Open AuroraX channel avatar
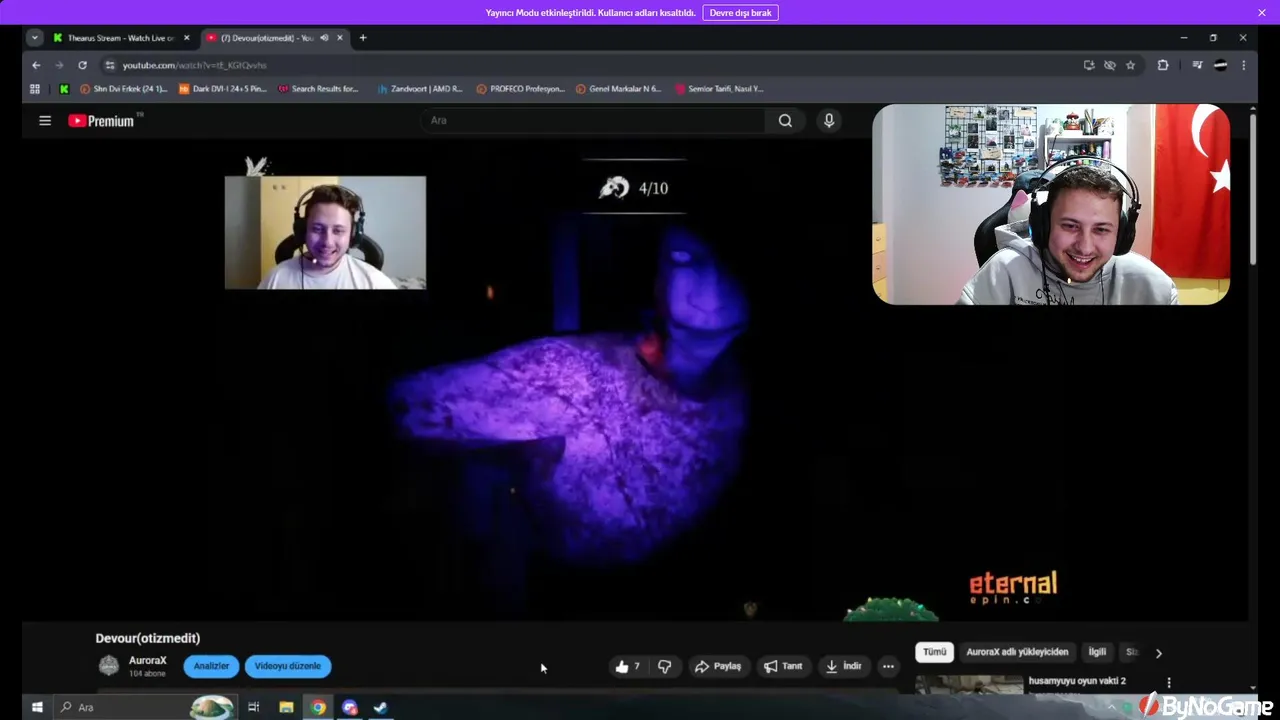Screen dimensions: 1280x720 tap(109, 665)
